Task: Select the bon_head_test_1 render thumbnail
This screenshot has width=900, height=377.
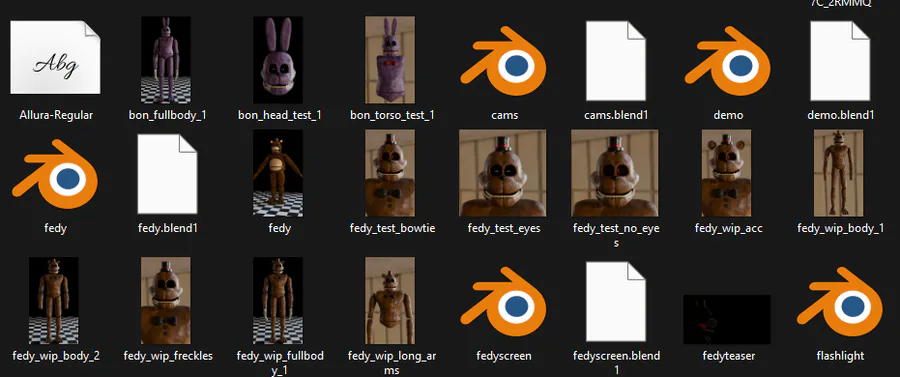Action: [278, 60]
